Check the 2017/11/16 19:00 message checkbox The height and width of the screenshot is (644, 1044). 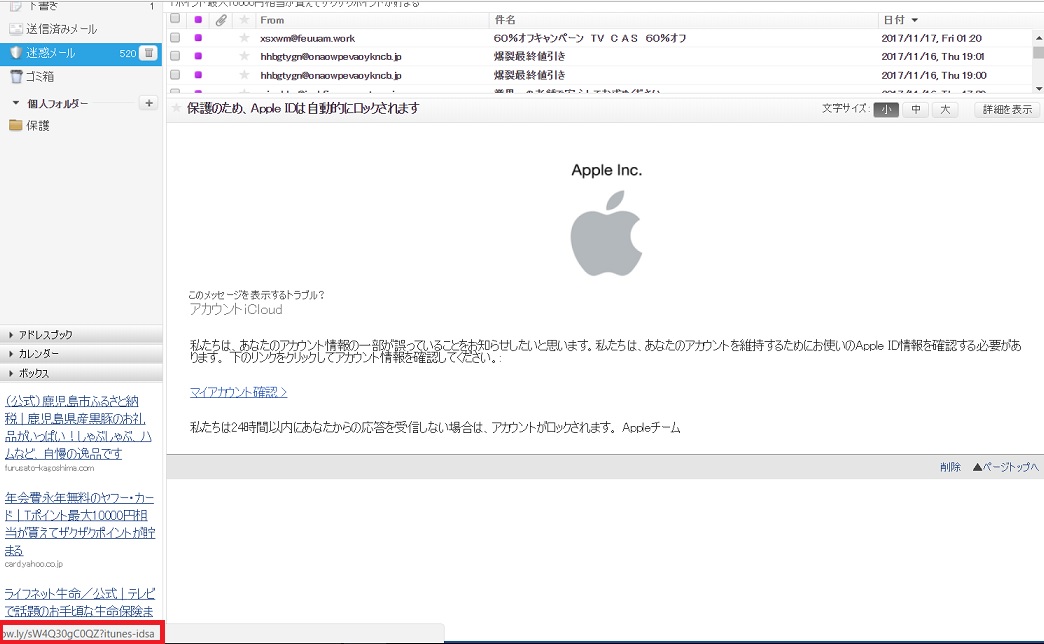point(175,75)
